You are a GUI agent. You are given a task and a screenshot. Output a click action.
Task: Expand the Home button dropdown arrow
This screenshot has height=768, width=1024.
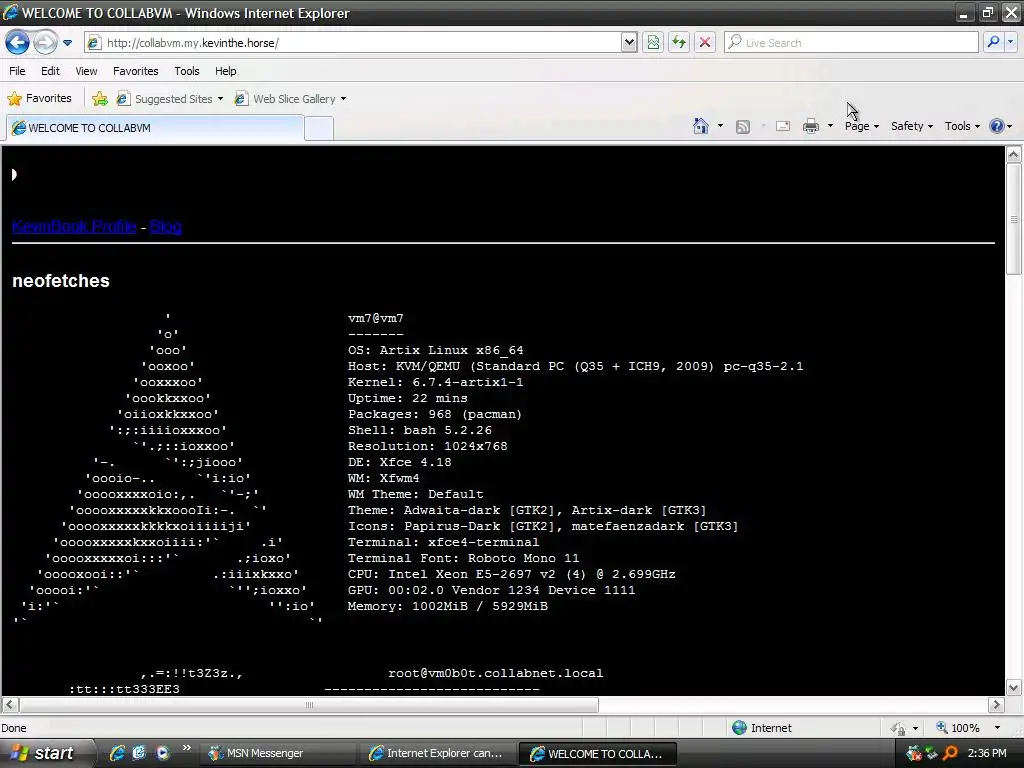[x=720, y=126]
